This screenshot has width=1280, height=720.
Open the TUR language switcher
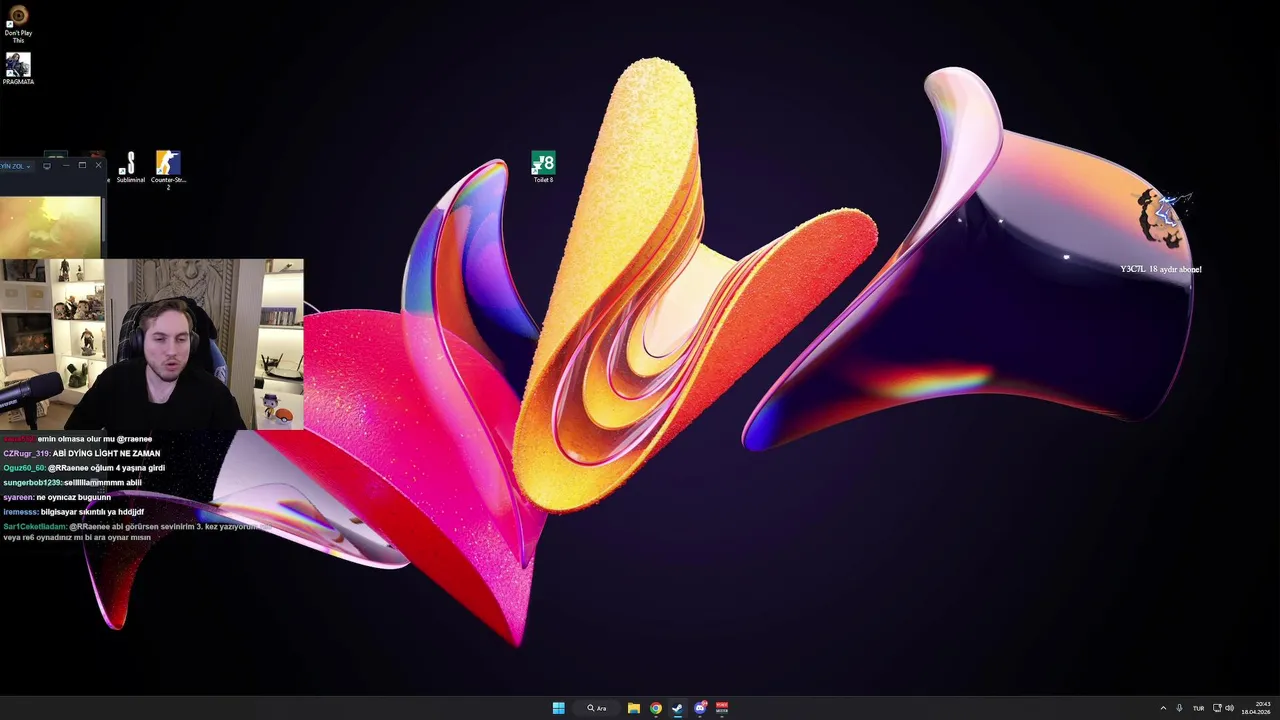(x=1198, y=708)
